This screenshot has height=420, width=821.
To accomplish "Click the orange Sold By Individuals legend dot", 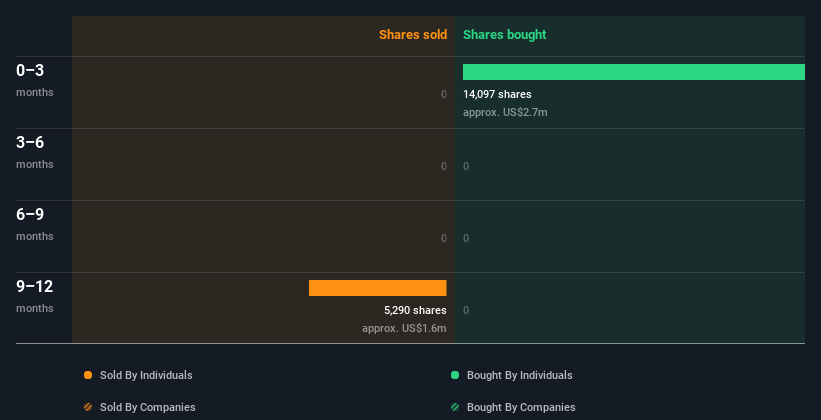I will pos(88,375).
